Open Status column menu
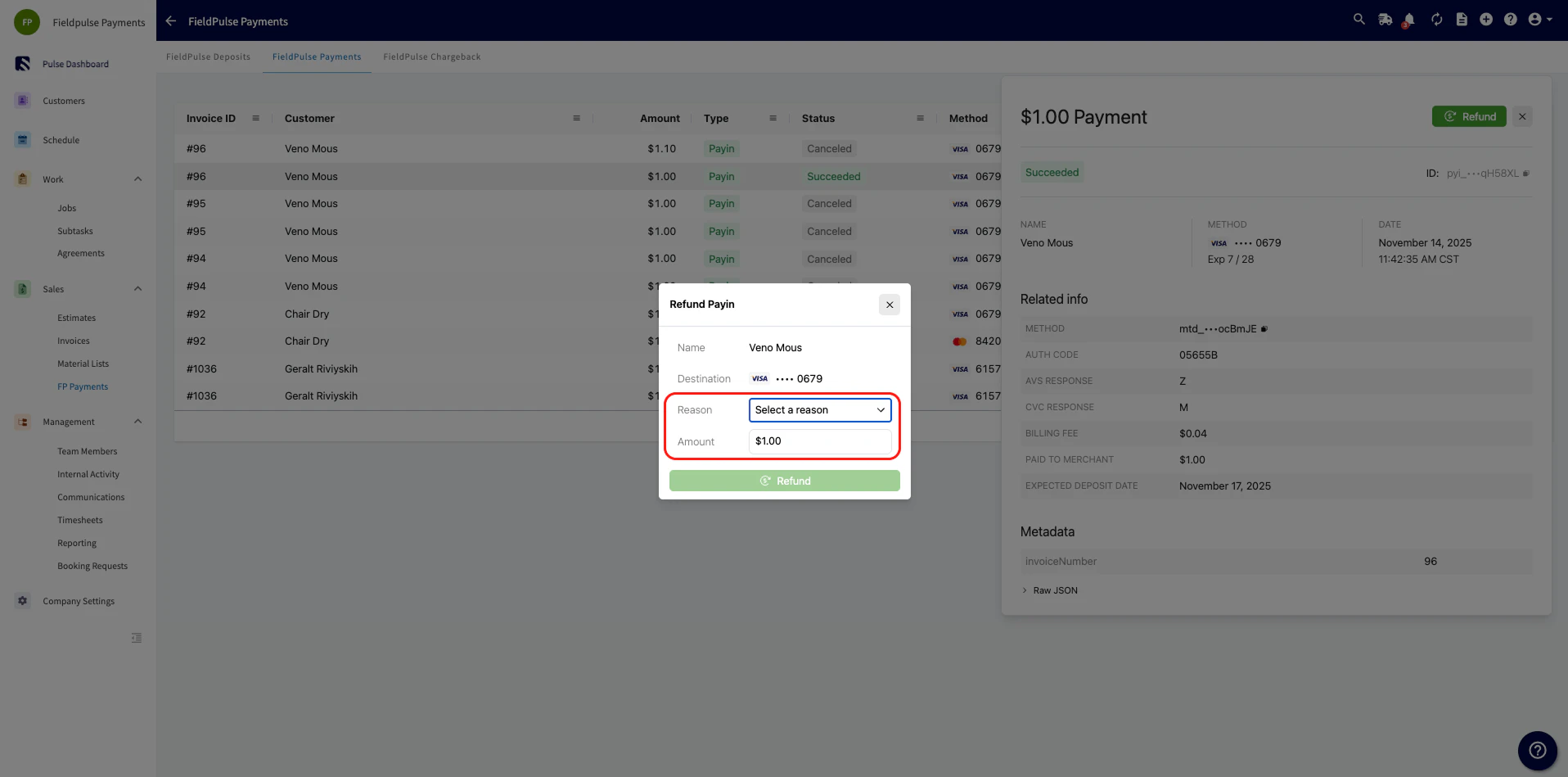Image resolution: width=1568 pixels, height=777 pixels. pos(920,118)
